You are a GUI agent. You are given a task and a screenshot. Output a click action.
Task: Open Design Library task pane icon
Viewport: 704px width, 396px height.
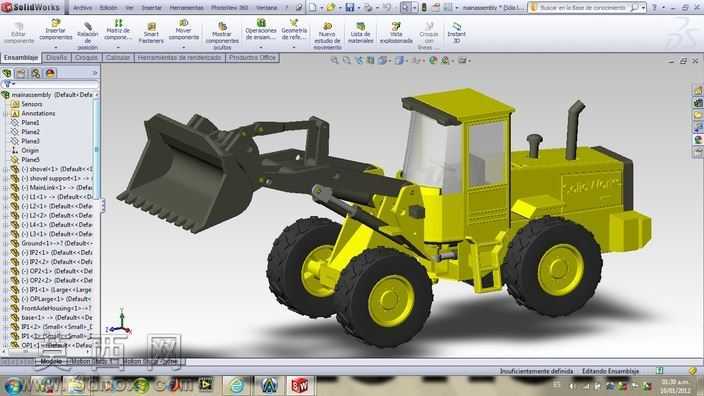[x=698, y=103]
